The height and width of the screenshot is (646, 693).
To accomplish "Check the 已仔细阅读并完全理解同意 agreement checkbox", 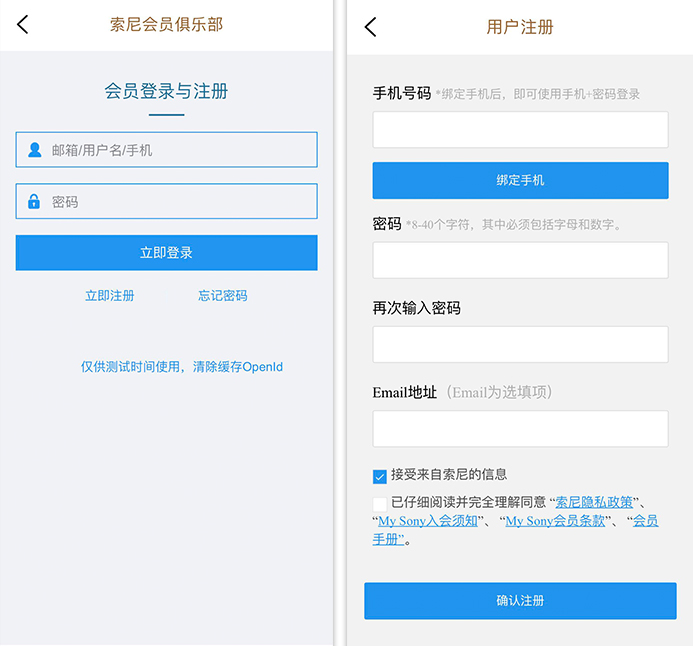I will 380,504.
